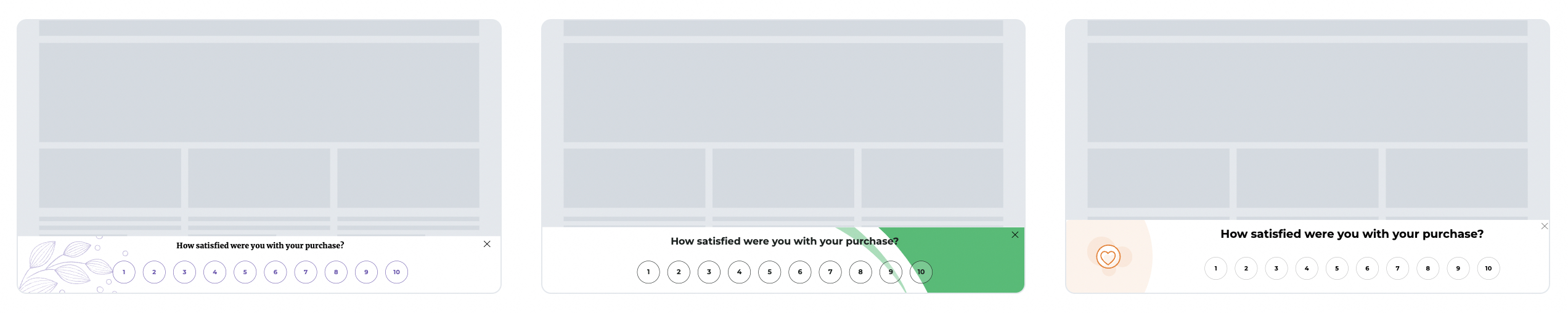Click the purple leaf illustration

(65, 267)
